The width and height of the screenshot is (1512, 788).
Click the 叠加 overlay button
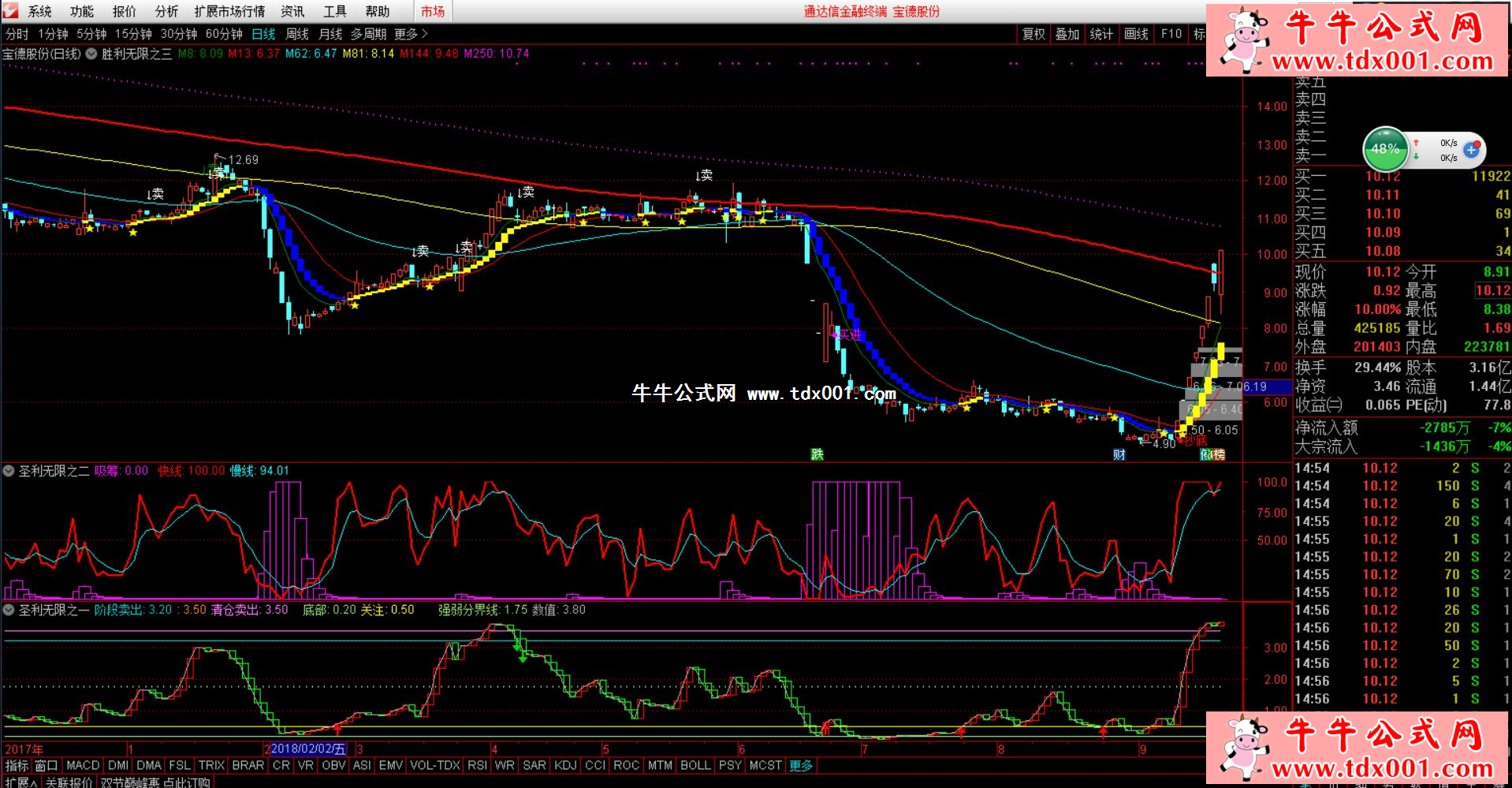tap(1067, 34)
